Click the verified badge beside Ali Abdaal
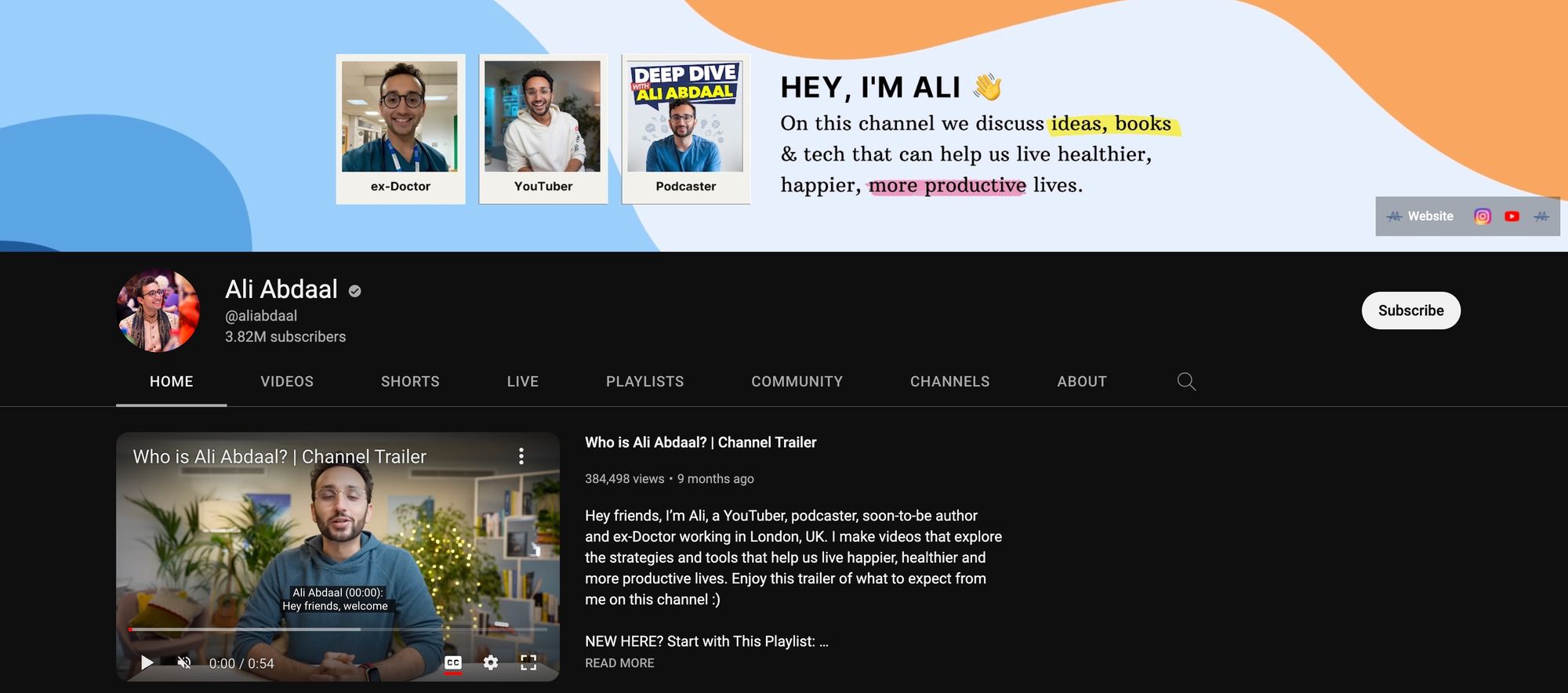The image size is (1568, 693). pos(355,291)
